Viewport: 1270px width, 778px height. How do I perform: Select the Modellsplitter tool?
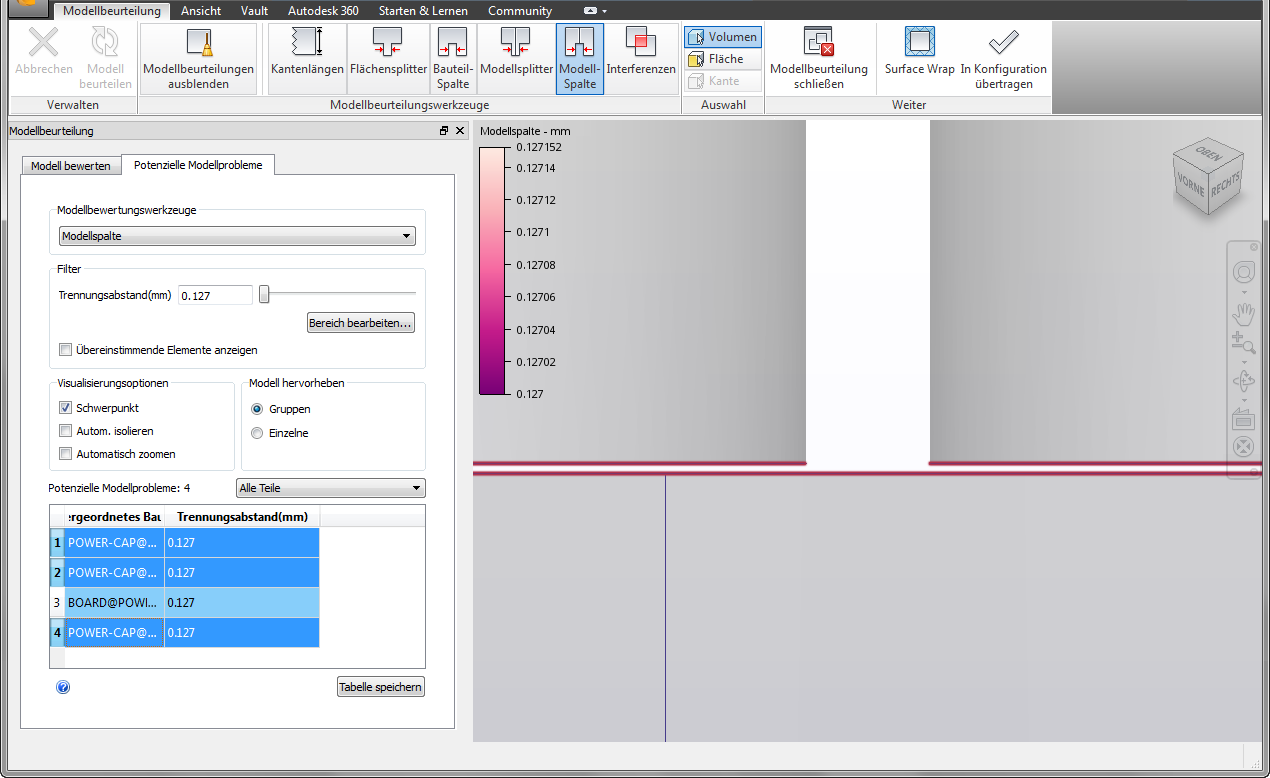tap(516, 58)
